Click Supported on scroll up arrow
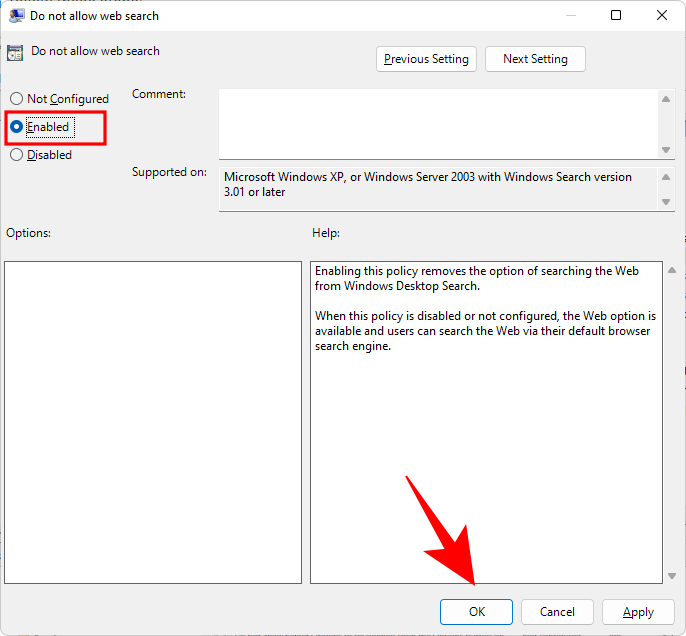 click(666, 177)
